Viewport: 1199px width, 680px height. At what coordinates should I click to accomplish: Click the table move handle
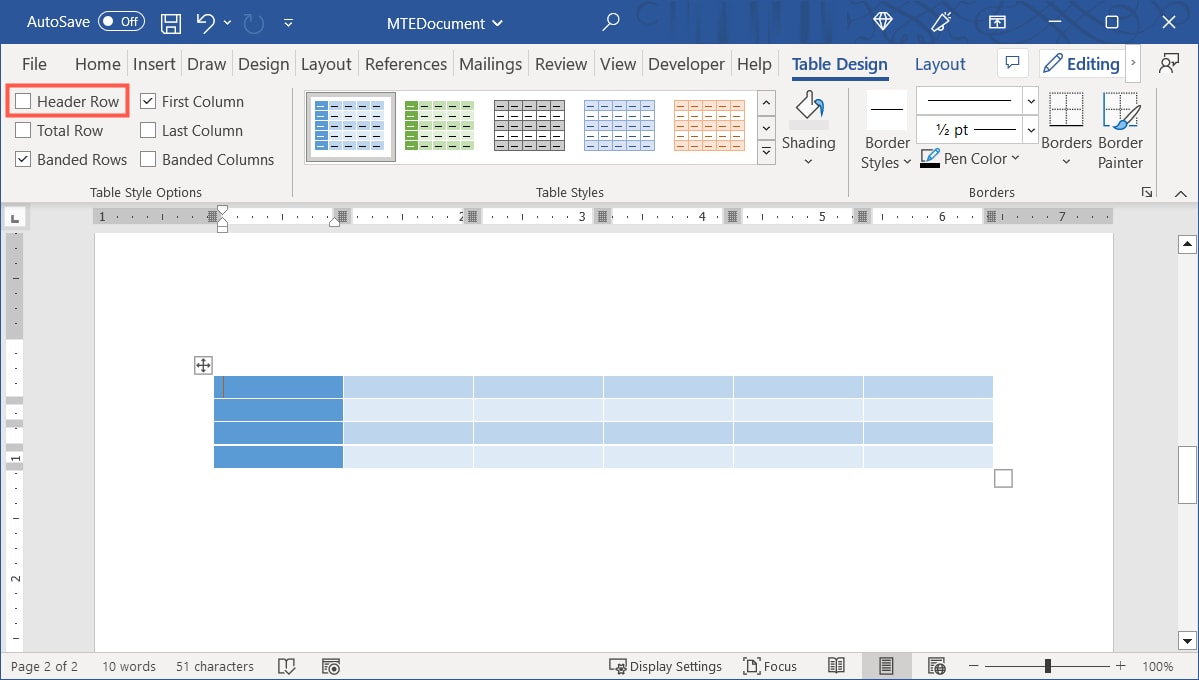[202, 365]
